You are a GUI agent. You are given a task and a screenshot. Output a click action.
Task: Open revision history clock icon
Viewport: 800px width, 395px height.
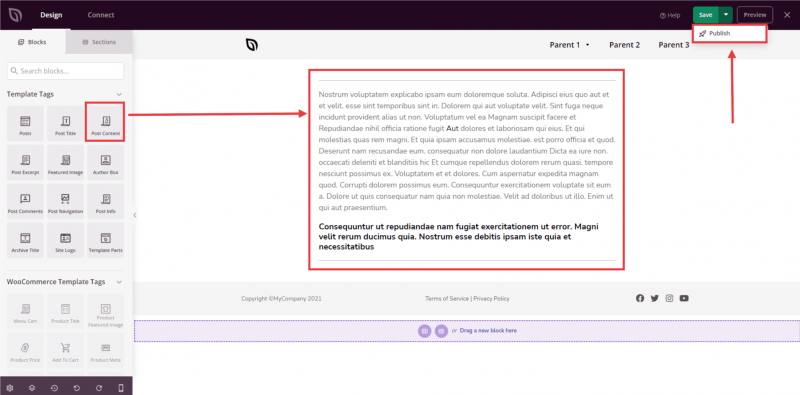54,388
